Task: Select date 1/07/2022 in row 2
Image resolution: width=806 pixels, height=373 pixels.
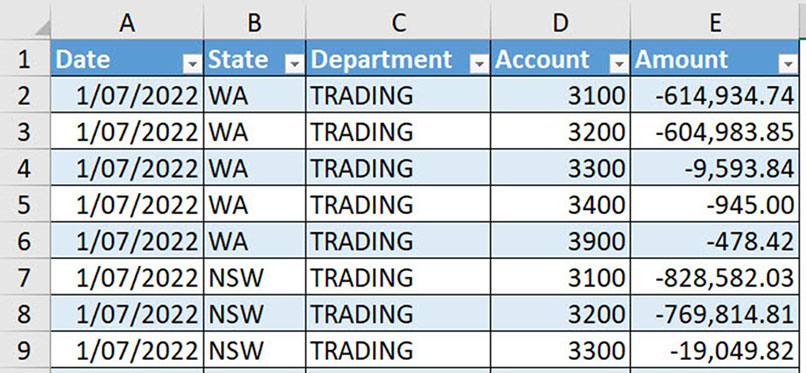Action: [x=127, y=95]
